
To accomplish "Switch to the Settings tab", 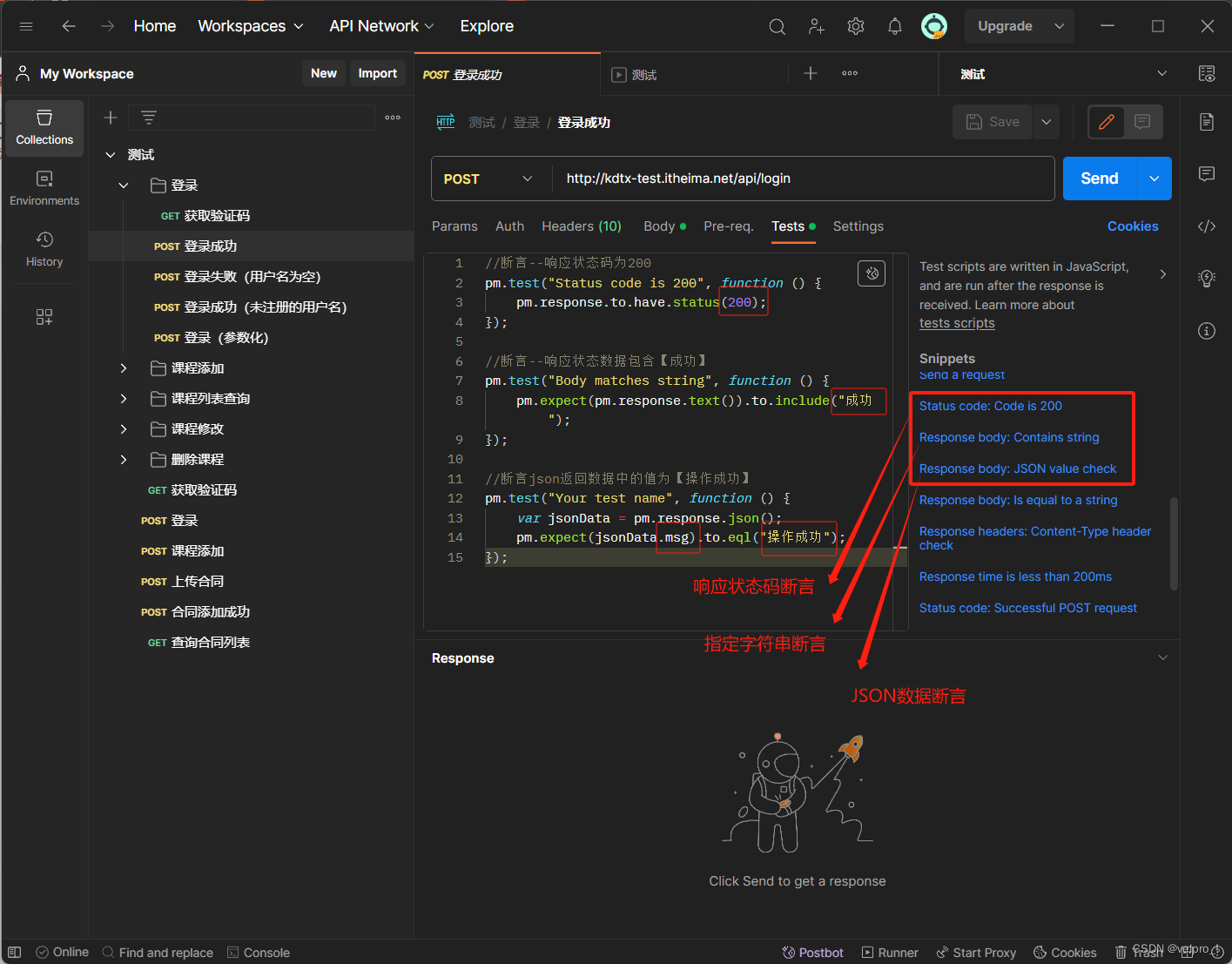I will pos(858,226).
